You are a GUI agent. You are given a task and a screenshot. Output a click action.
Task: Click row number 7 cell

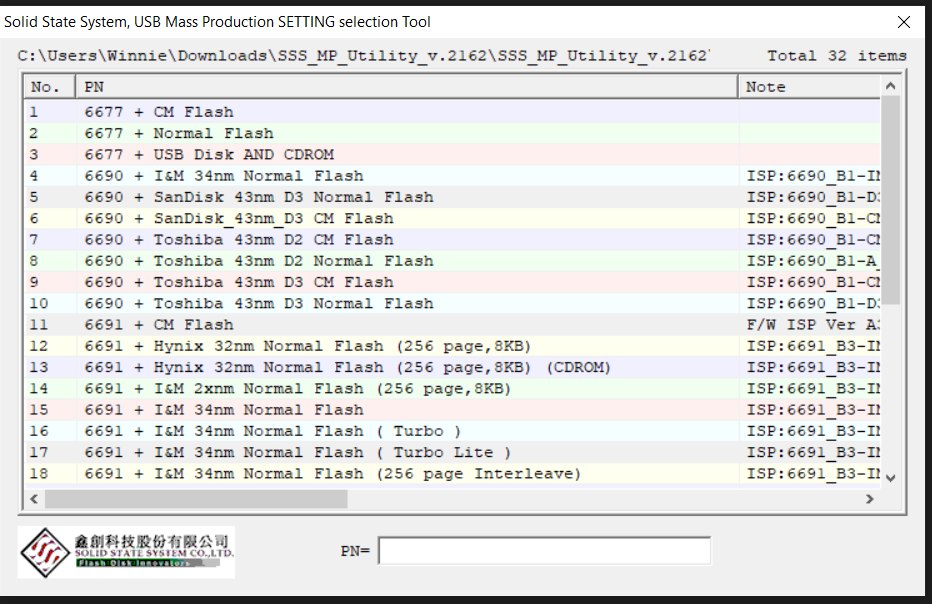click(50, 240)
